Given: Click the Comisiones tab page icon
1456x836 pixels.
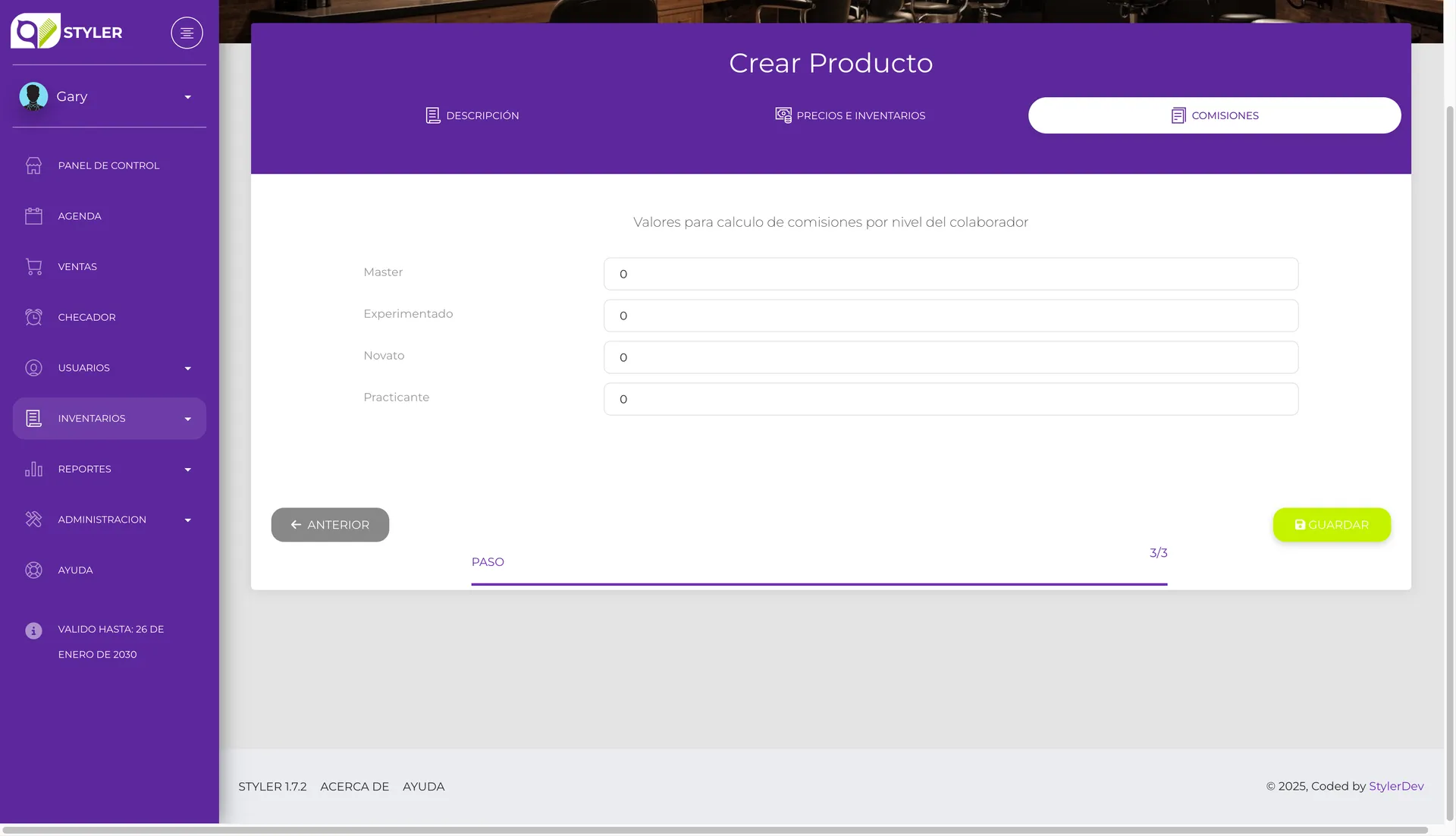Looking at the screenshot, I should pos(1178,115).
